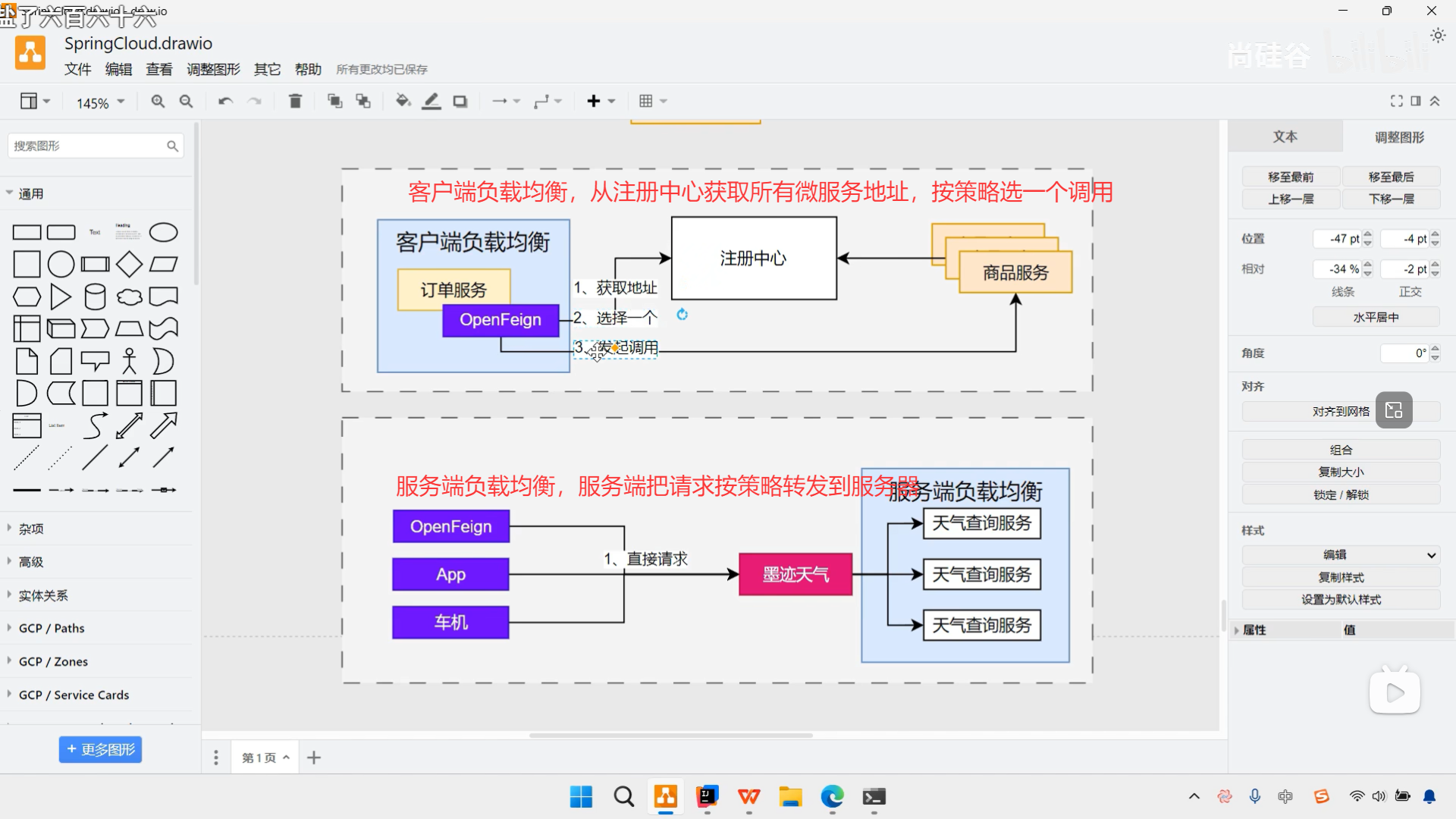This screenshot has width=1456, height=819.
Task: Click the 更多图形 button
Action: [100, 749]
